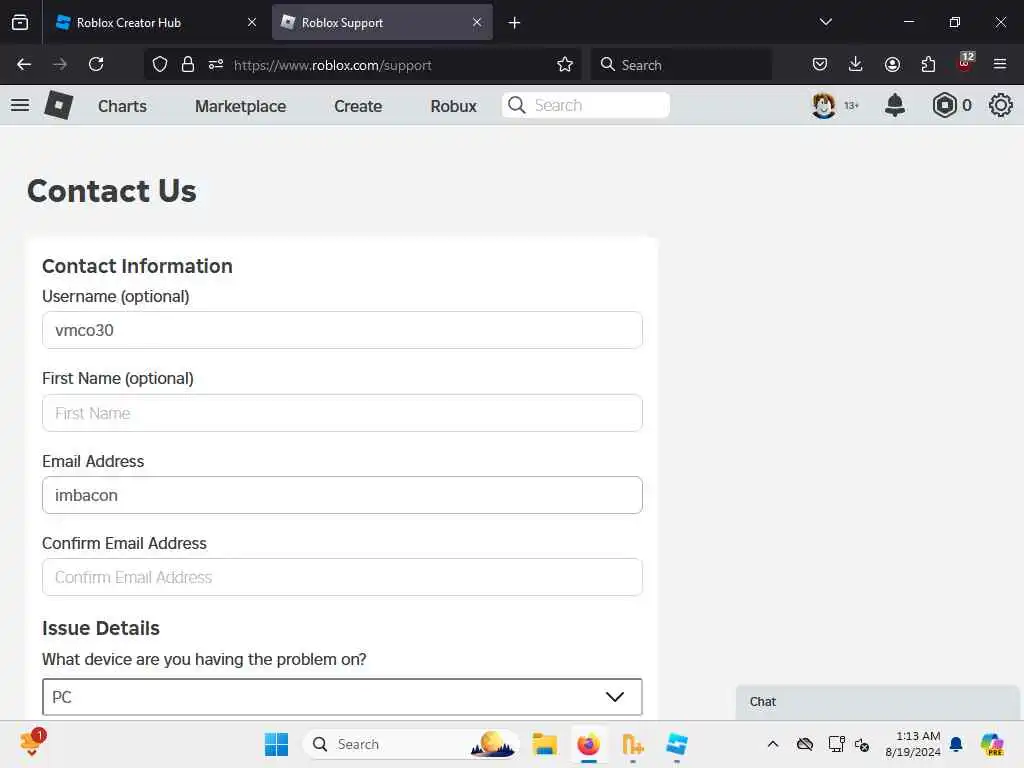
Task: Open the Robux balance icon
Action: (944, 105)
